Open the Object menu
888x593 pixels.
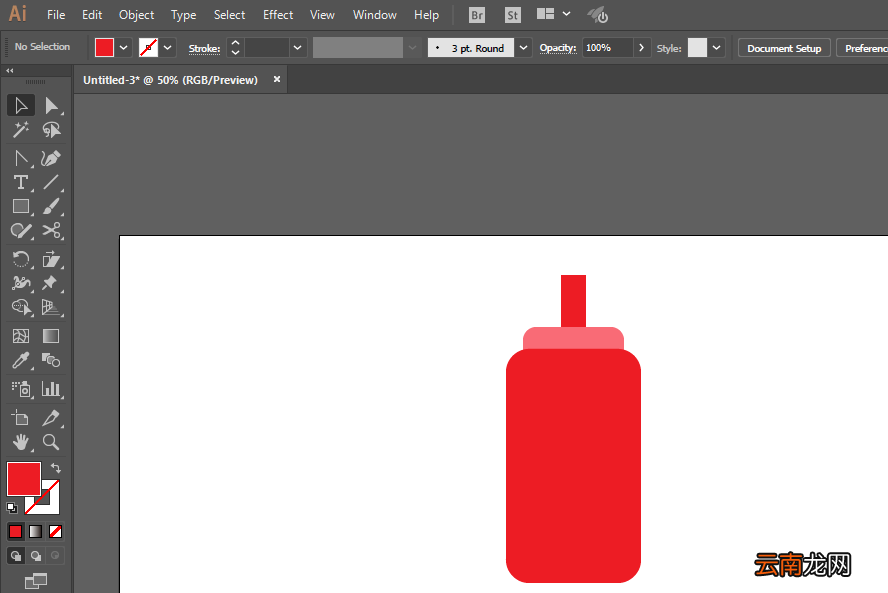136,15
